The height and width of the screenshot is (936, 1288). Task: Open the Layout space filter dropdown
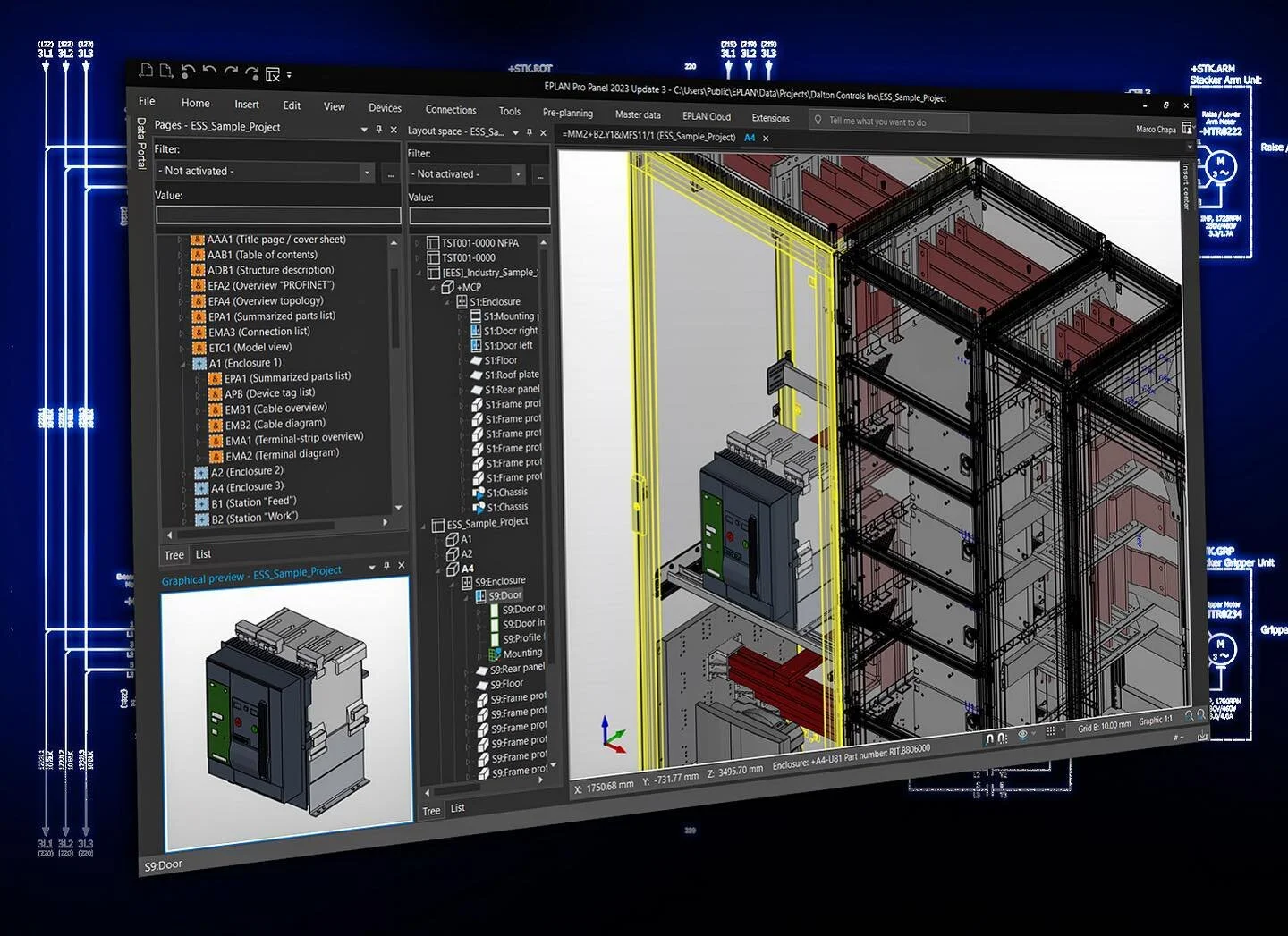[x=517, y=174]
